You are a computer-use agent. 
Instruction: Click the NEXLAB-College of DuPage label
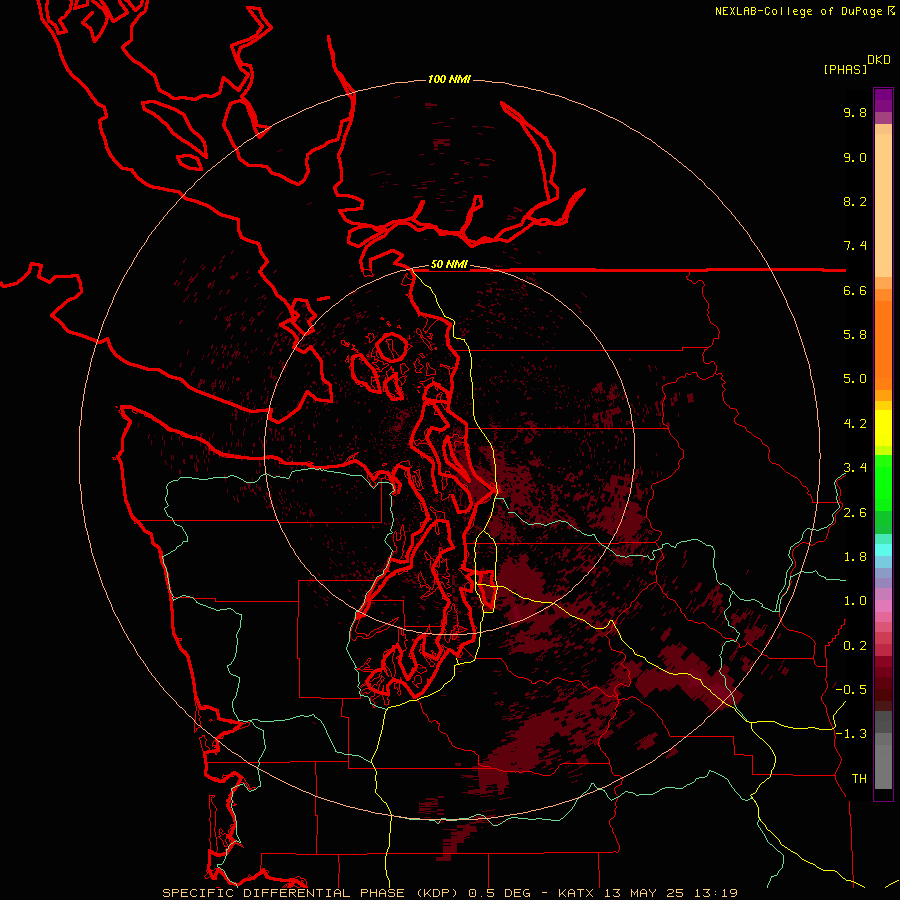tap(798, 11)
